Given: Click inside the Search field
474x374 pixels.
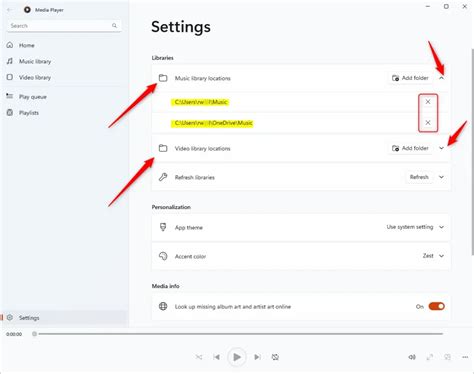Looking at the screenshot, I should point(64,26).
